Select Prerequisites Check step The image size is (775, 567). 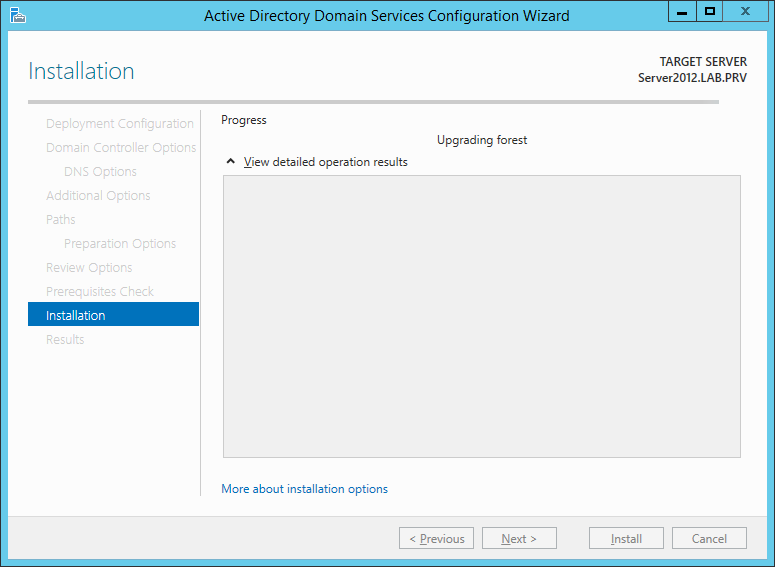[x=100, y=292]
